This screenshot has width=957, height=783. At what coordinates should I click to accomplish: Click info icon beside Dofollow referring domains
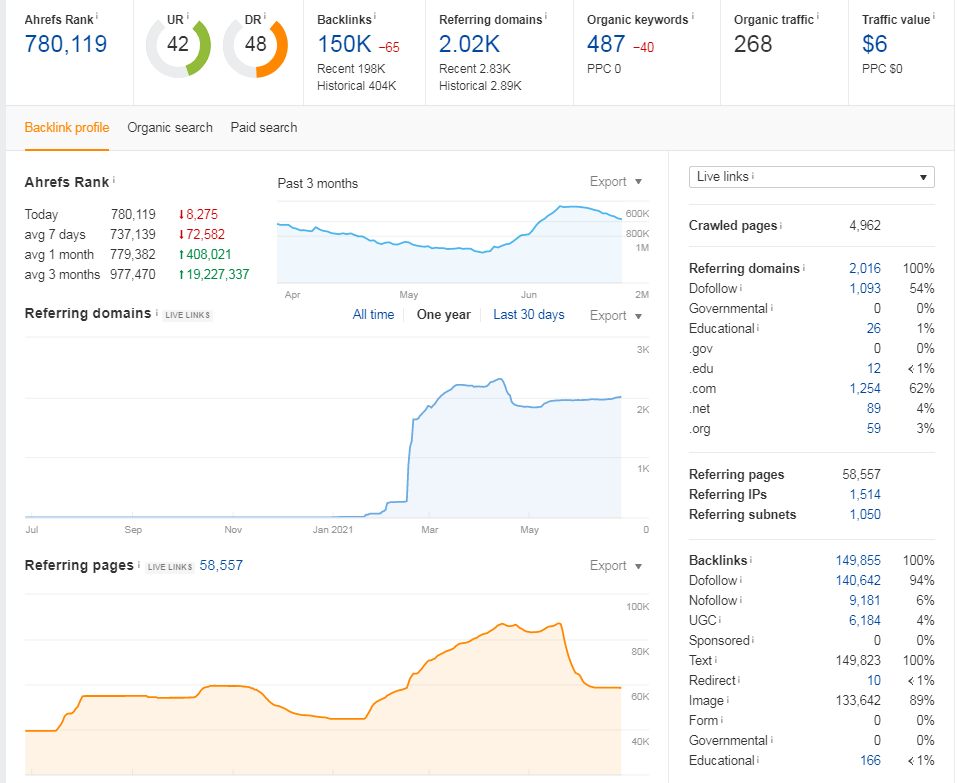741,288
